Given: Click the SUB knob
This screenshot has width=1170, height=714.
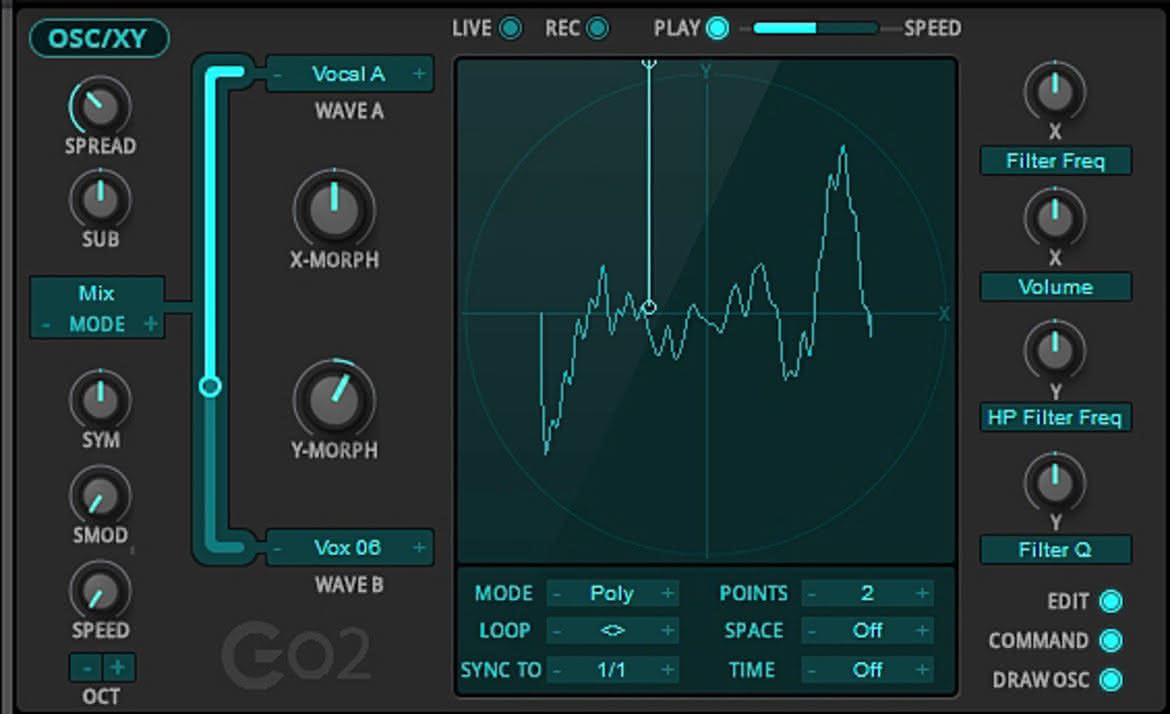Looking at the screenshot, I should 100,200.
